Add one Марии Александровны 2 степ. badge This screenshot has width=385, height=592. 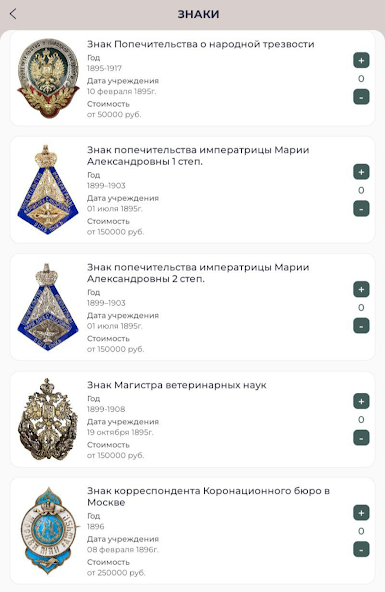point(361,290)
